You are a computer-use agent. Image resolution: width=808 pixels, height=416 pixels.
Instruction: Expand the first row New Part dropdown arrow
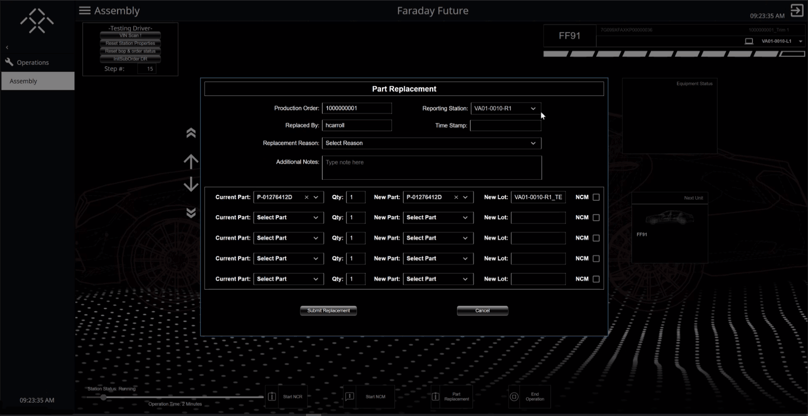click(x=465, y=197)
